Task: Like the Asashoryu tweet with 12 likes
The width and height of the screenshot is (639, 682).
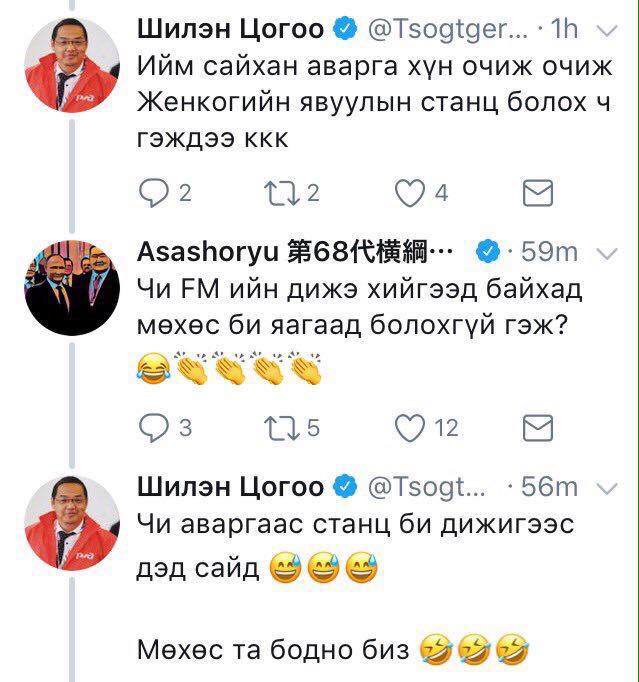Action: pos(409,428)
